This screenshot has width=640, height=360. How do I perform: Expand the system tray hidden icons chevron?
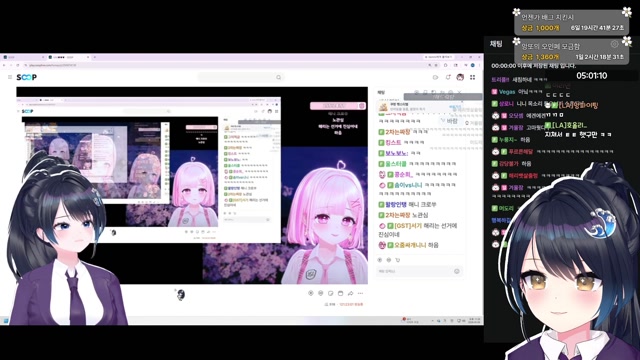pos(433,321)
